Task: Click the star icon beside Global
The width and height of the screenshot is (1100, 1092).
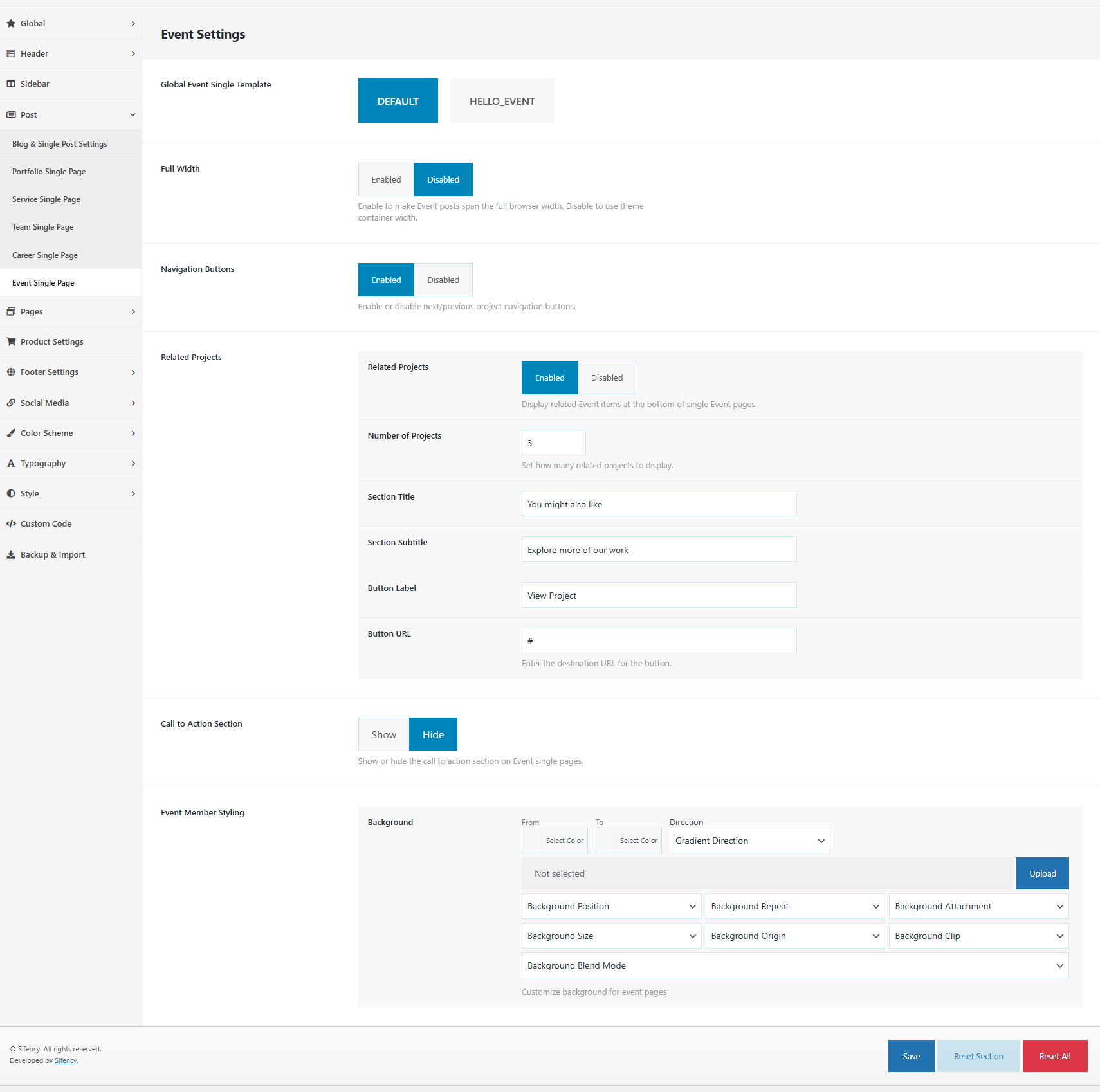Action: coord(11,24)
